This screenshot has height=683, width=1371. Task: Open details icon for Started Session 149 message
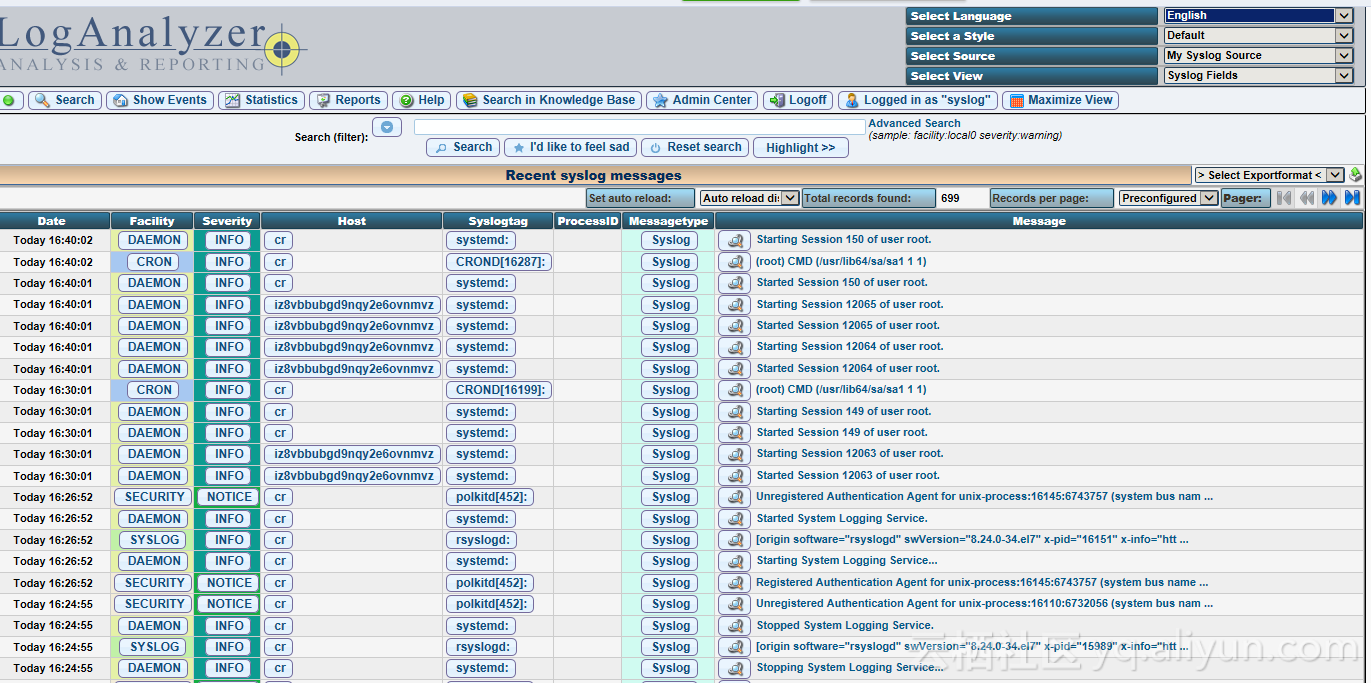point(734,433)
